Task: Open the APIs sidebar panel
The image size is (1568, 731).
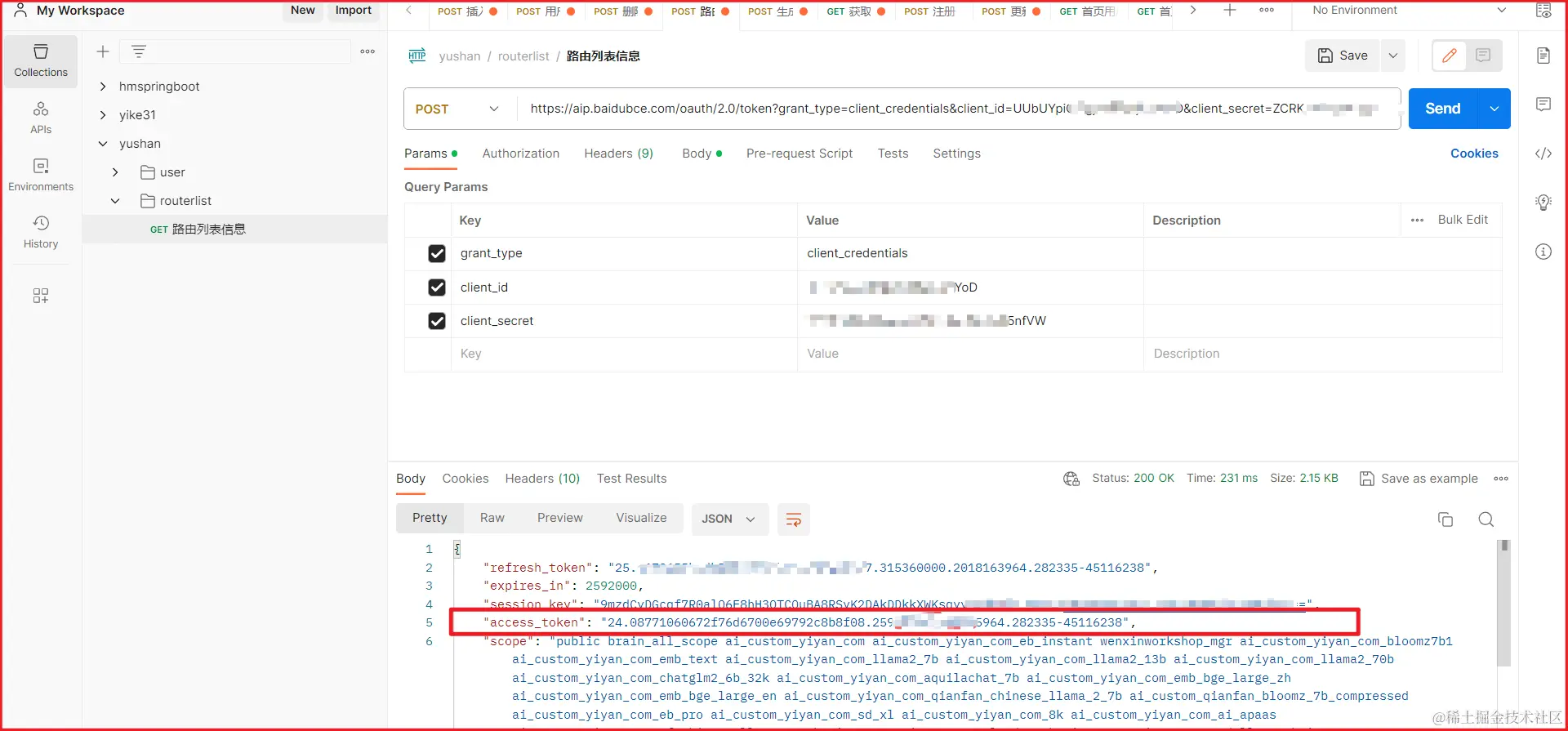Action: coord(41,118)
